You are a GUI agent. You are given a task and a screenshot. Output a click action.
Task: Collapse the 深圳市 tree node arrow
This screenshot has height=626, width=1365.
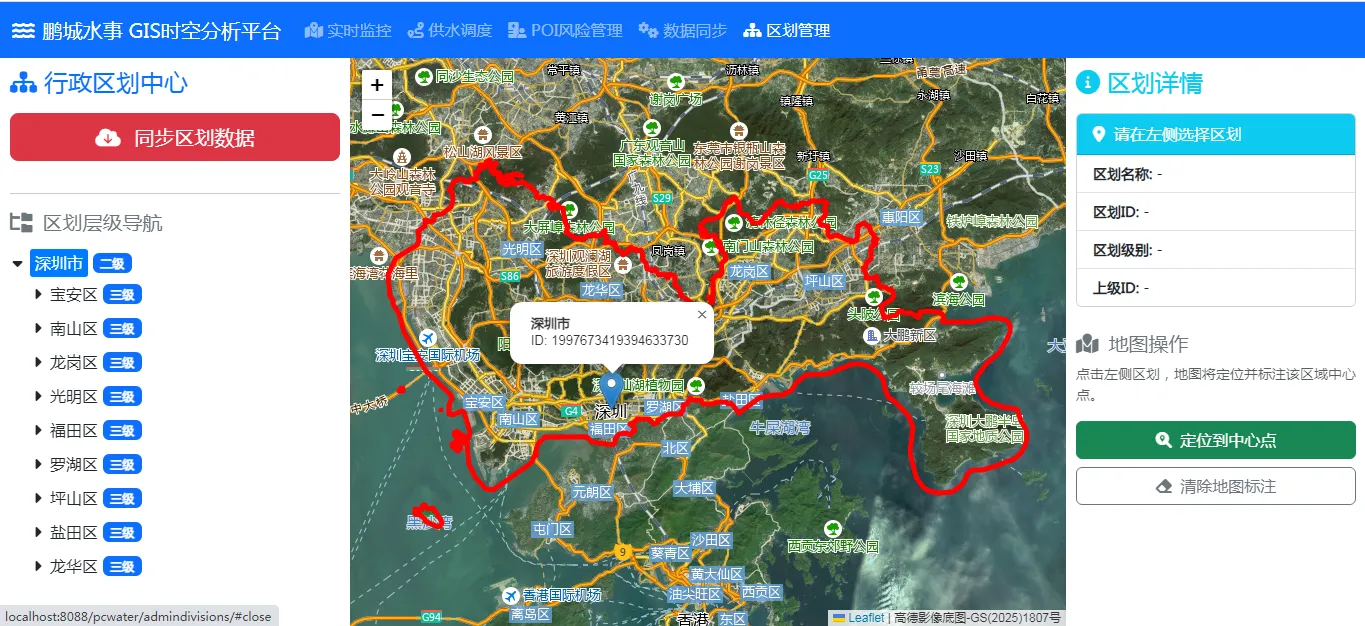[x=17, y=264]
